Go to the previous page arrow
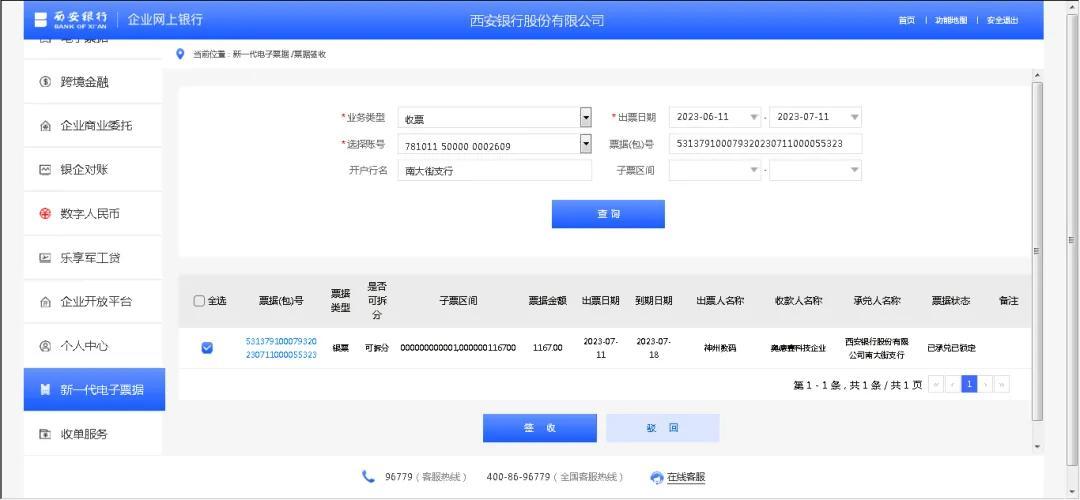 coord(953,384)
